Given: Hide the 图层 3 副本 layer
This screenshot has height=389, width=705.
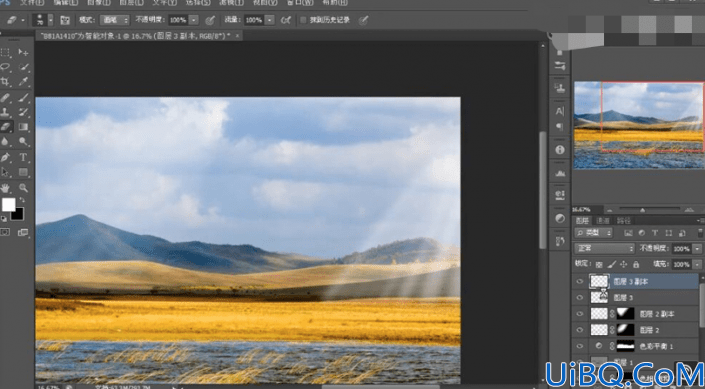Looking at the screenshot, I should pos(580,282).
